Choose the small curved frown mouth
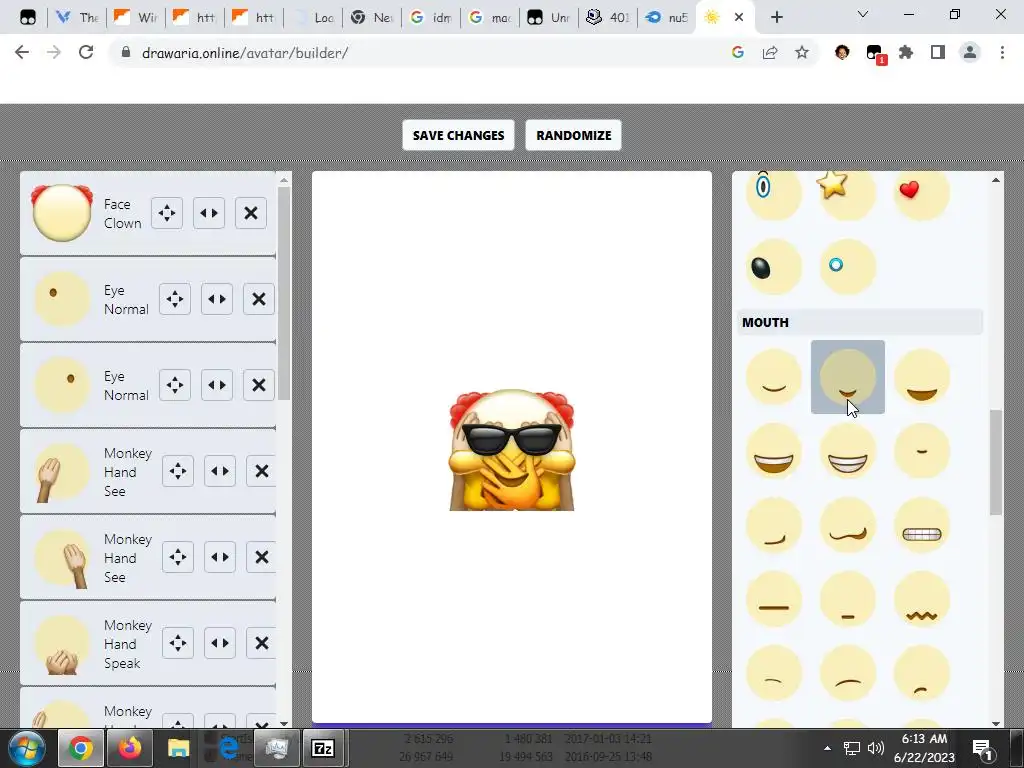 pyautogui.click(x=921, y=673)
